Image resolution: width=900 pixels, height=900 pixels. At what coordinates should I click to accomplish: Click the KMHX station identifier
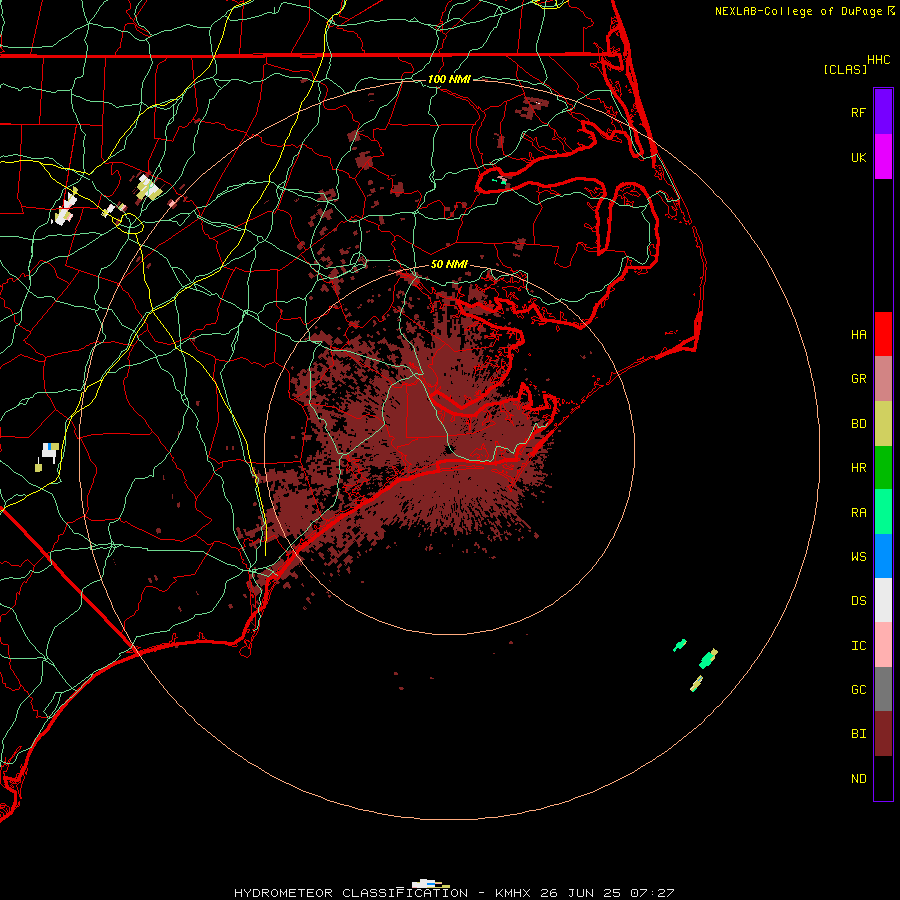(513, 893)
